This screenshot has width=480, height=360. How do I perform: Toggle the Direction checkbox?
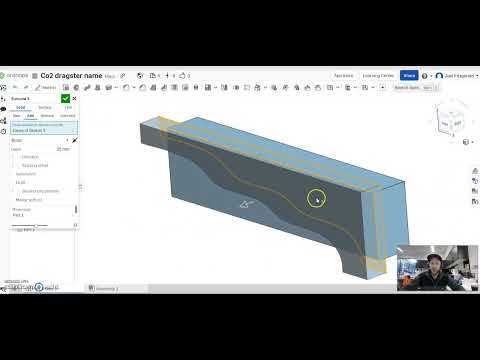click(x=18, y=157)
